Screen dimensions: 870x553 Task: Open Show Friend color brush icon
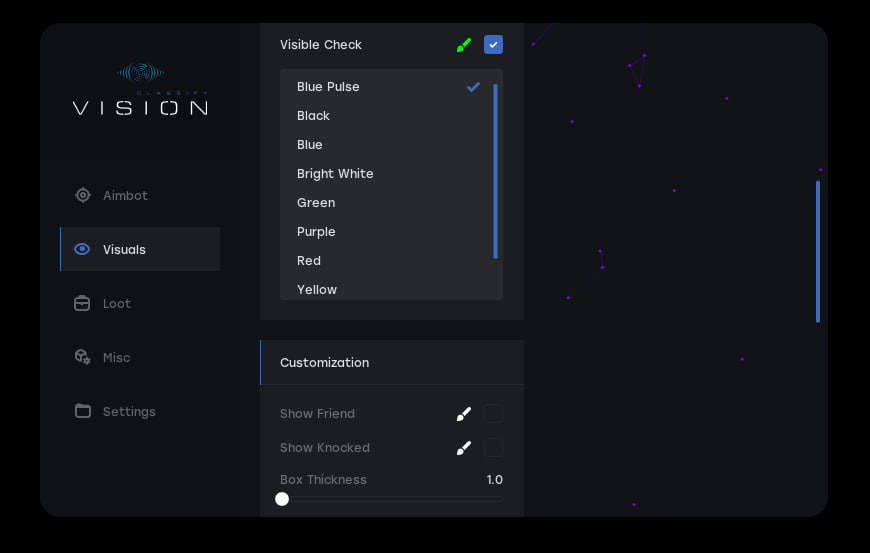tap(464, 414)
